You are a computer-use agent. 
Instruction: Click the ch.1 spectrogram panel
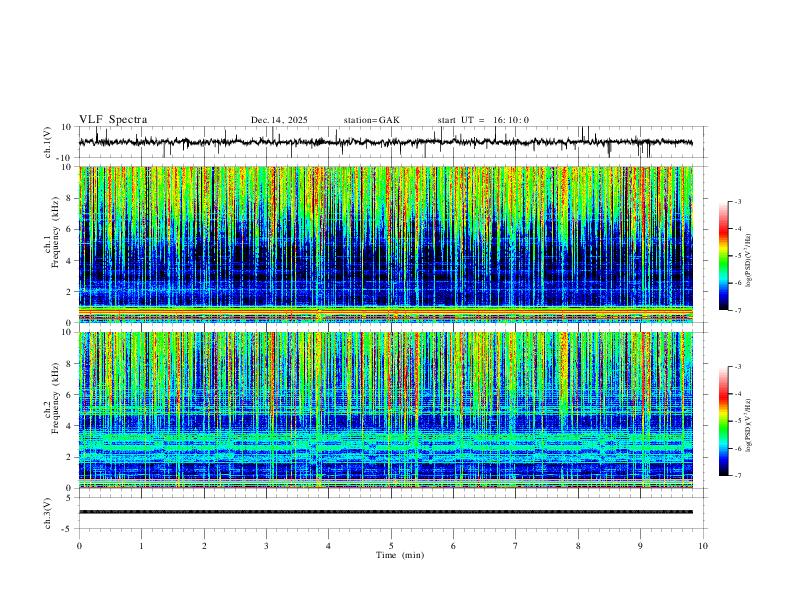pyautogui.click(x=386, y=244)
